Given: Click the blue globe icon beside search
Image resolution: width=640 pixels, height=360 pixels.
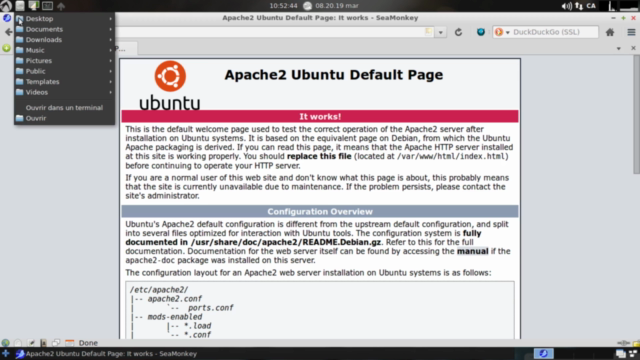Looking at the screenshot, I should 480,32.
